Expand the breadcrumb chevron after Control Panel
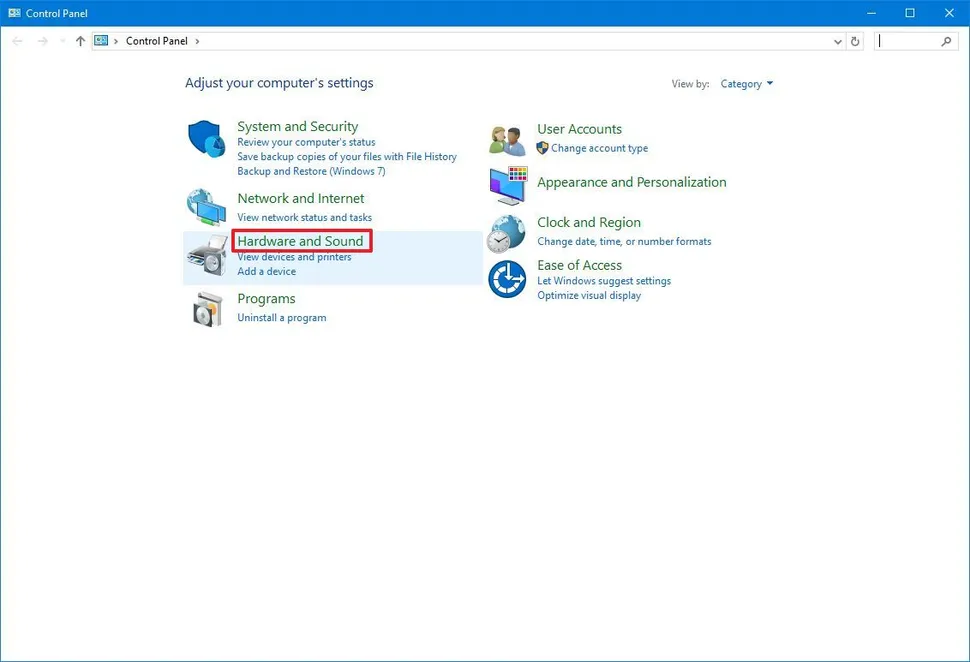 click(196, 41)
